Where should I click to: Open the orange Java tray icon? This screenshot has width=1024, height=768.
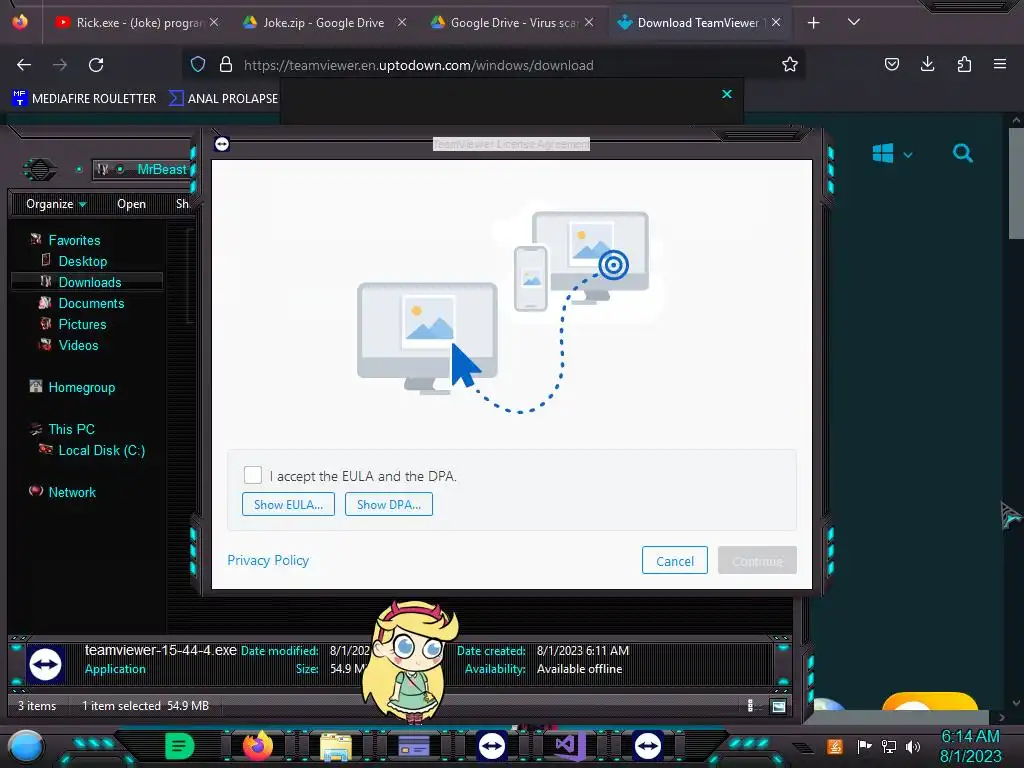[834, 746]
